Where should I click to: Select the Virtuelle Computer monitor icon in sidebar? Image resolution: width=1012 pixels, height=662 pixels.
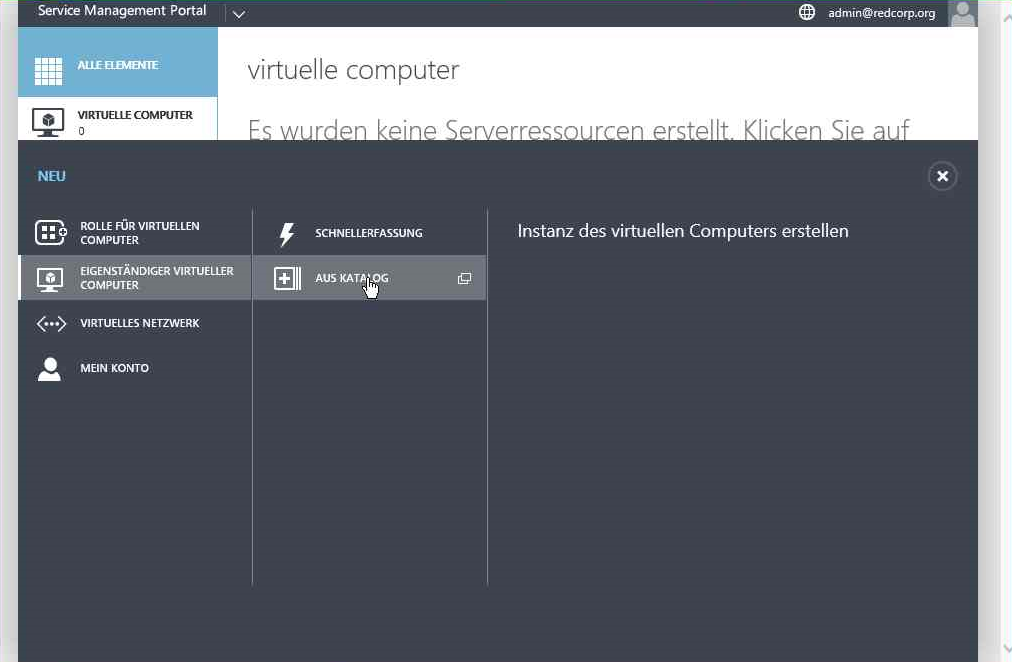point(48,121)
